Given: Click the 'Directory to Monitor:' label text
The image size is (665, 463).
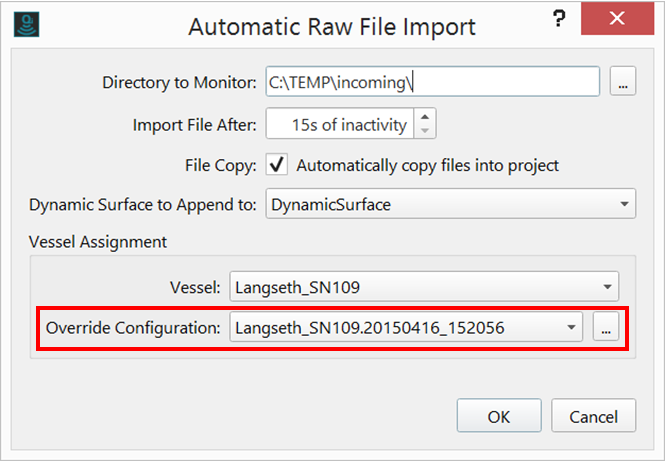Looking at the screenshot, I should click(180, 83).
